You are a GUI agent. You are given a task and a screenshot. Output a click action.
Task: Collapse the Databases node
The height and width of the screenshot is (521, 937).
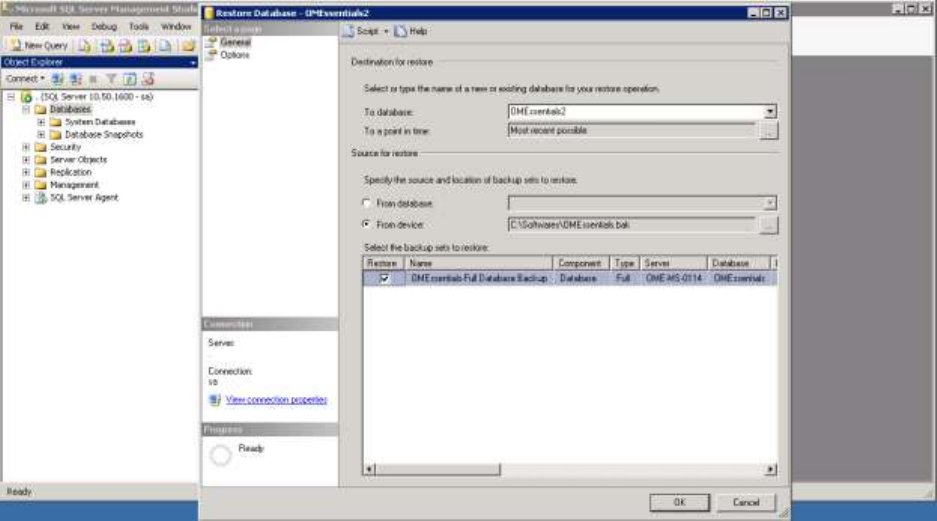26,109
